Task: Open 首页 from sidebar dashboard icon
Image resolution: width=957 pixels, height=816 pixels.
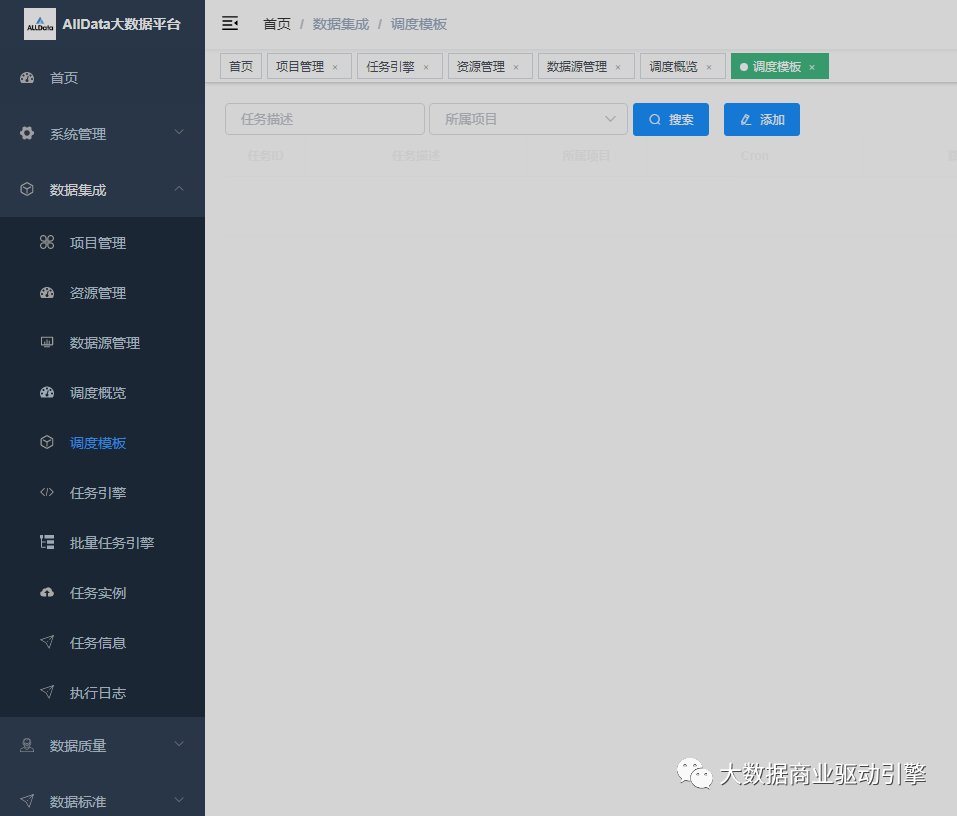Action: (x=28, y=78)
